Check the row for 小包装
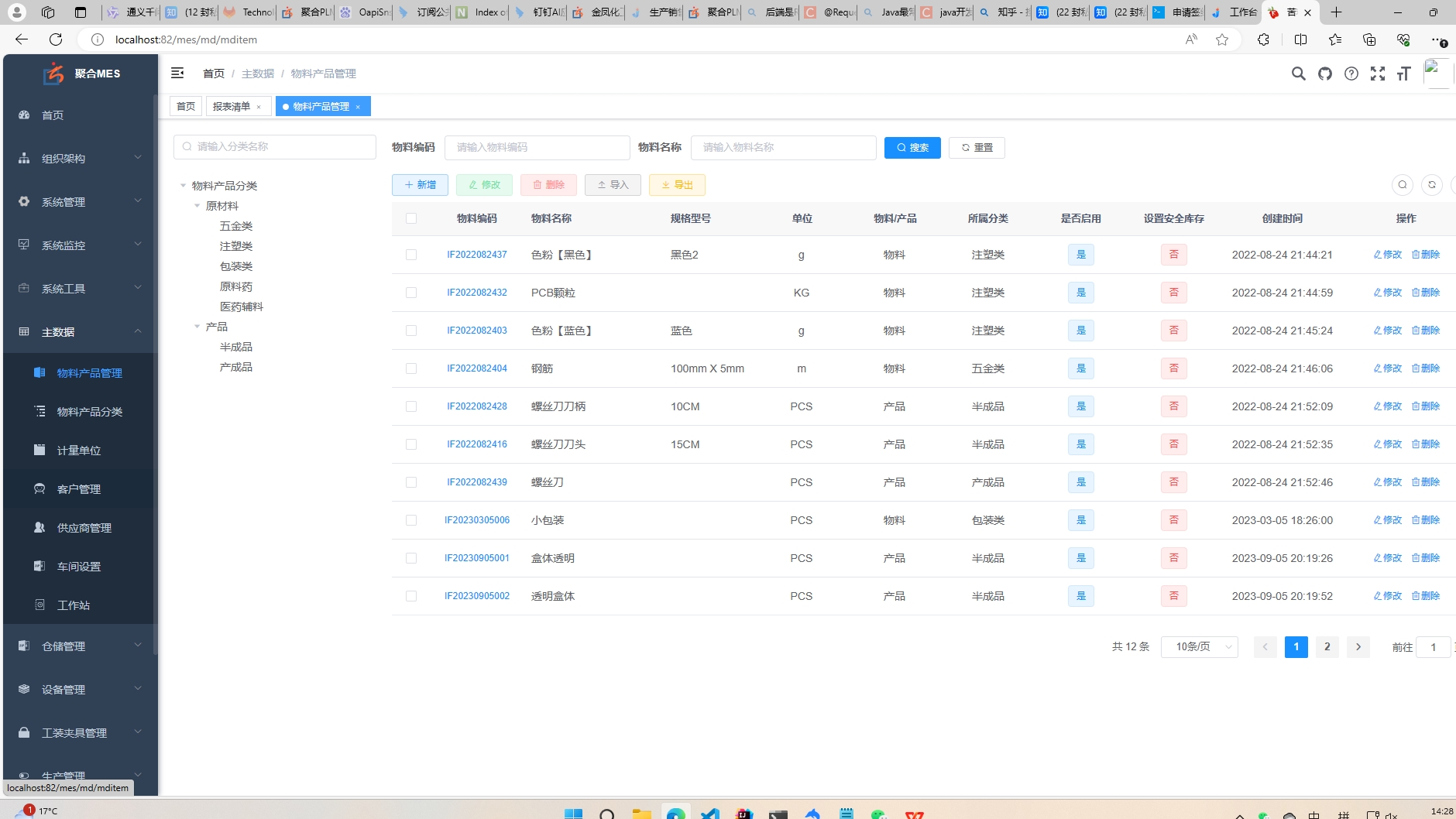This screenshot has width=1456, height=819. [x=411, y=520]
